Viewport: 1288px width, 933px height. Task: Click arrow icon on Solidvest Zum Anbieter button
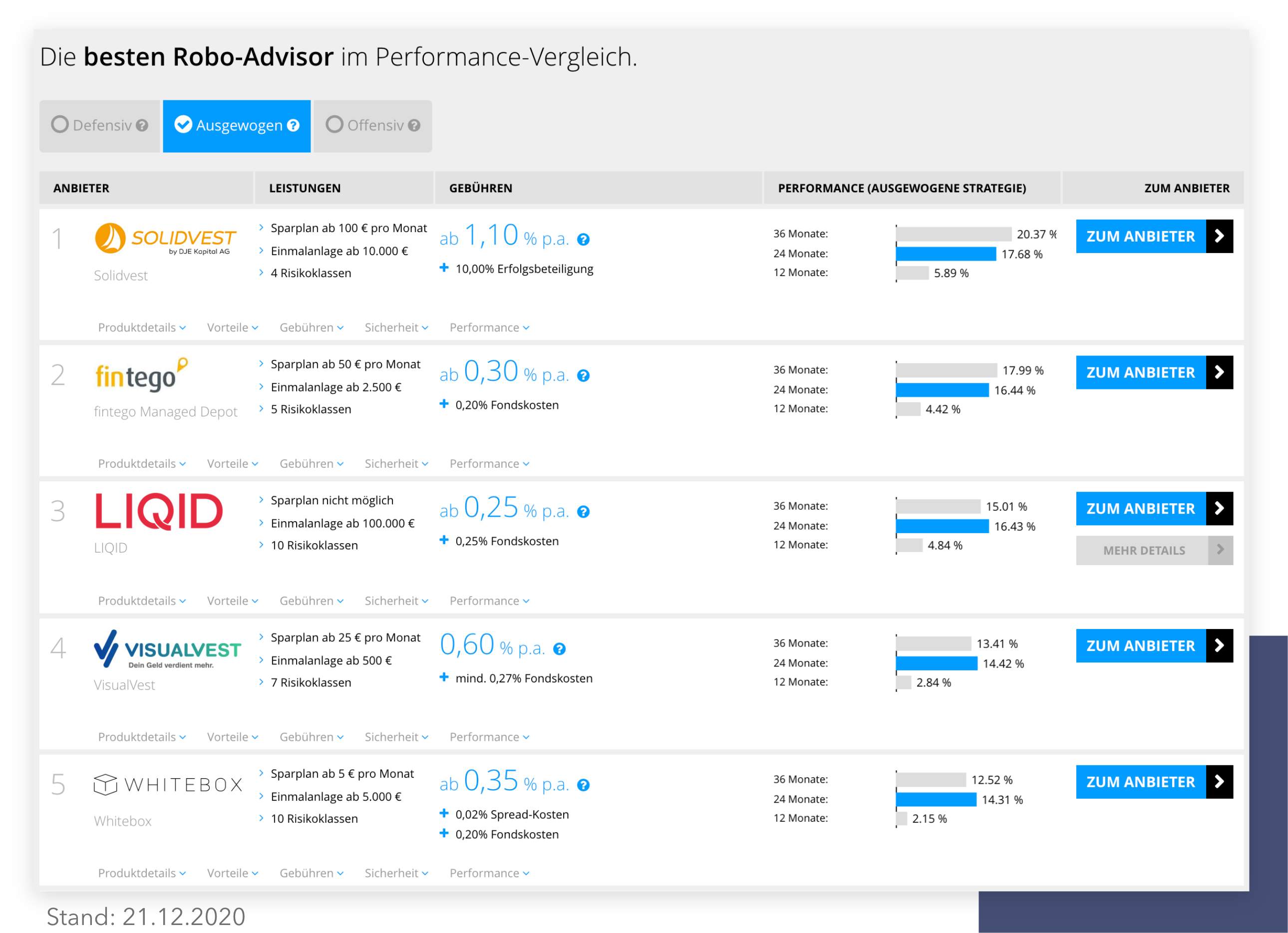click(x=1219, y=236)
